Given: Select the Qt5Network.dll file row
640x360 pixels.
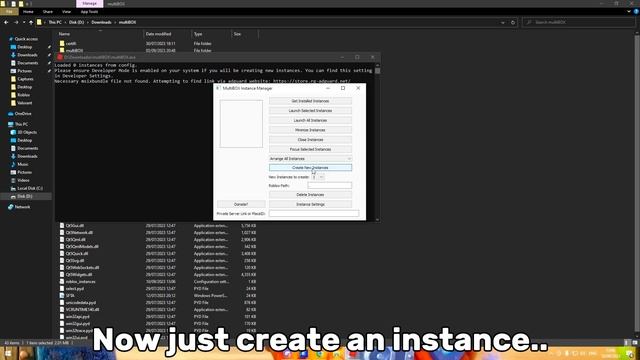Looking at the screenshot, I should click(x=158, y=233).
